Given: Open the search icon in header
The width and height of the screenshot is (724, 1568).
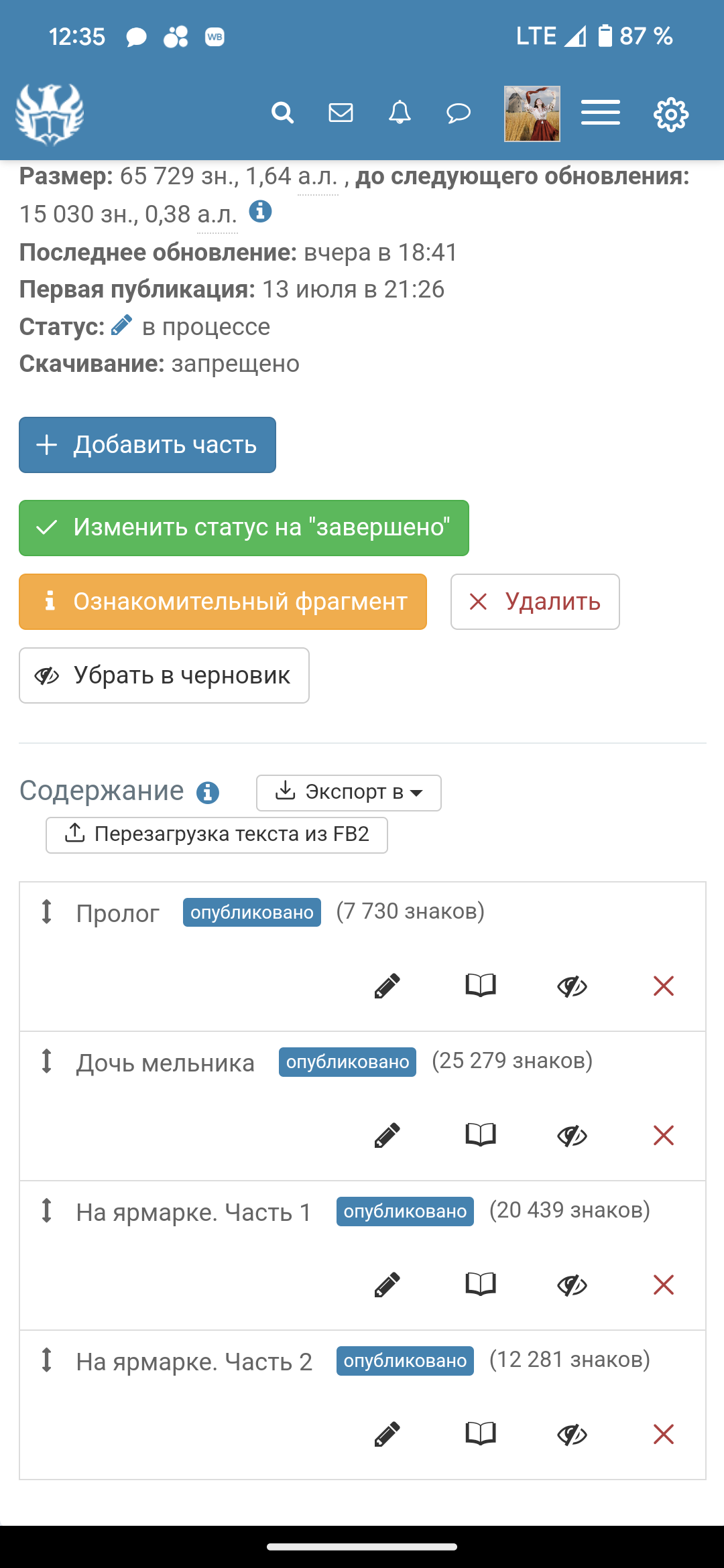Looking at the screenshot, I should (x=282, y=113).
